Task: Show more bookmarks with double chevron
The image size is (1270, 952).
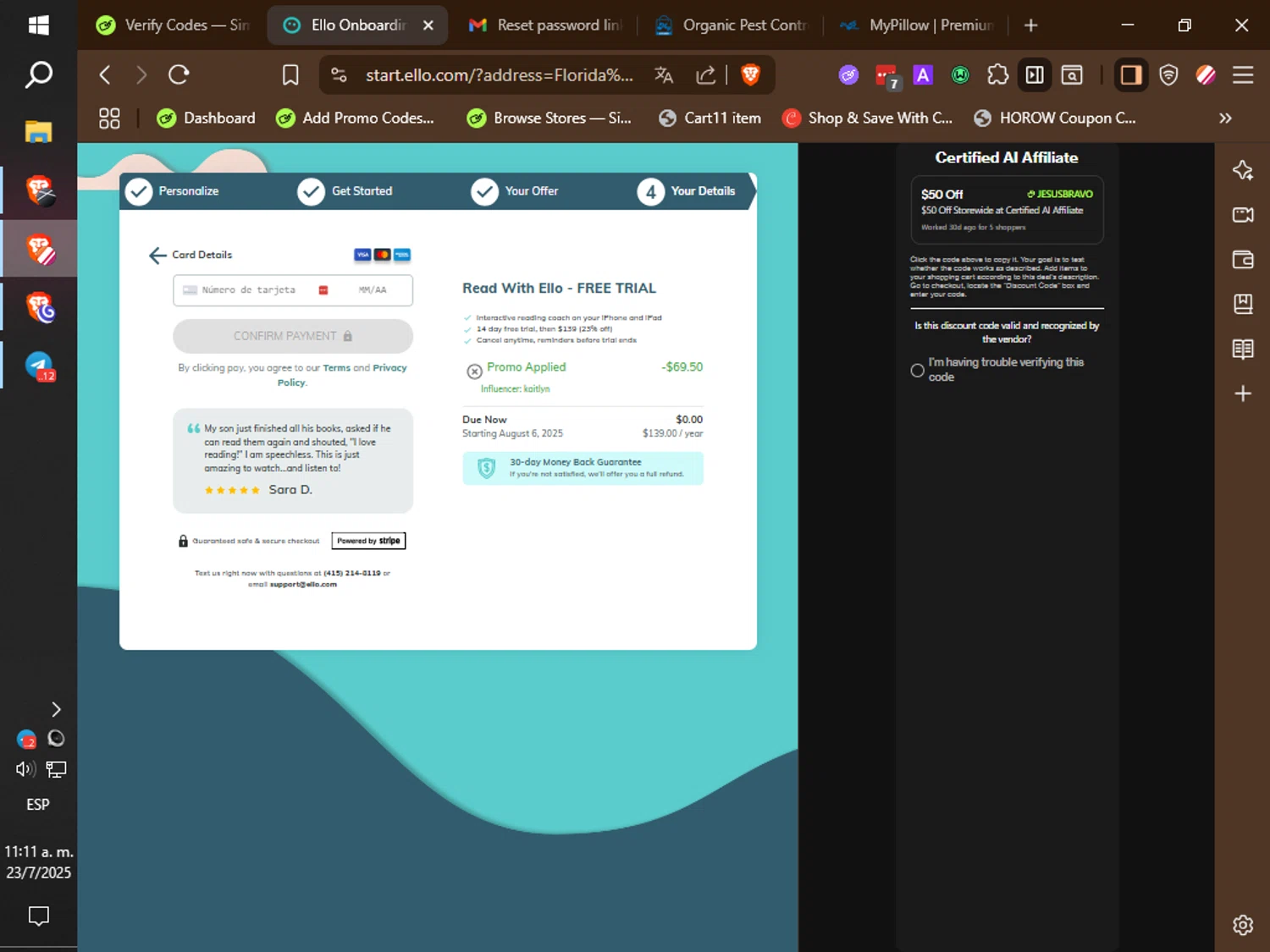Action: point(1225,118)
